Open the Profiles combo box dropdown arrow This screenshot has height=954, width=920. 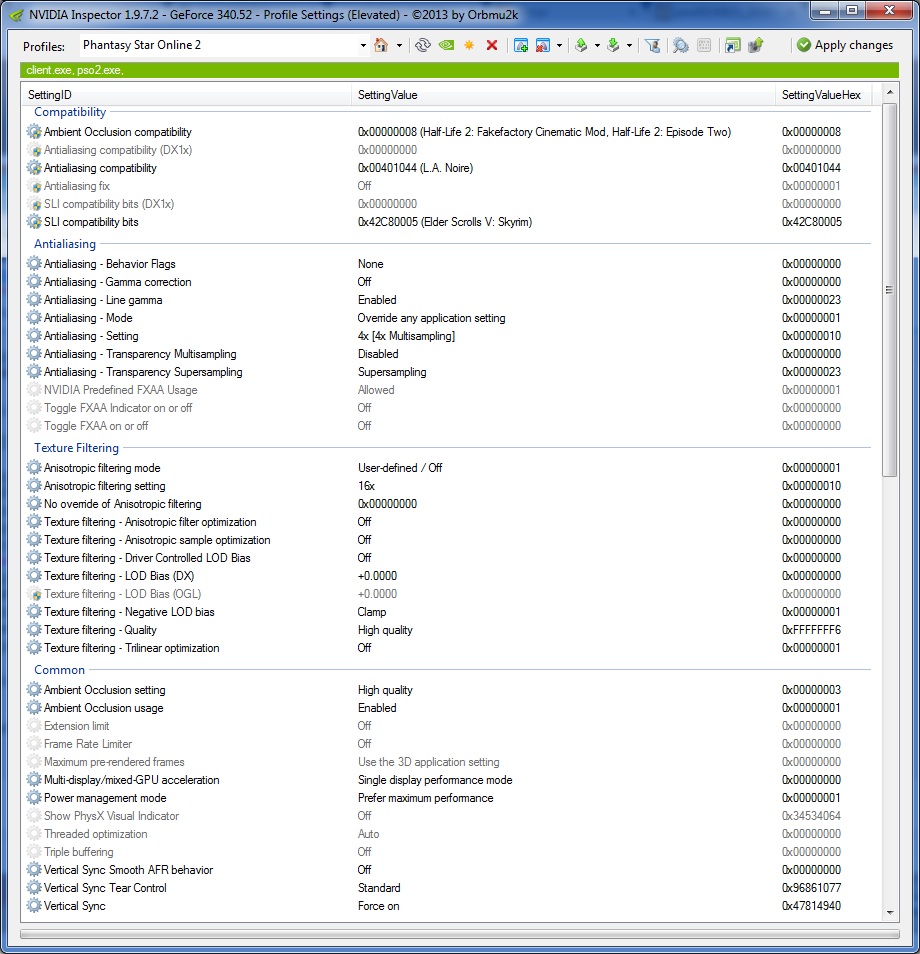point(363,46)
